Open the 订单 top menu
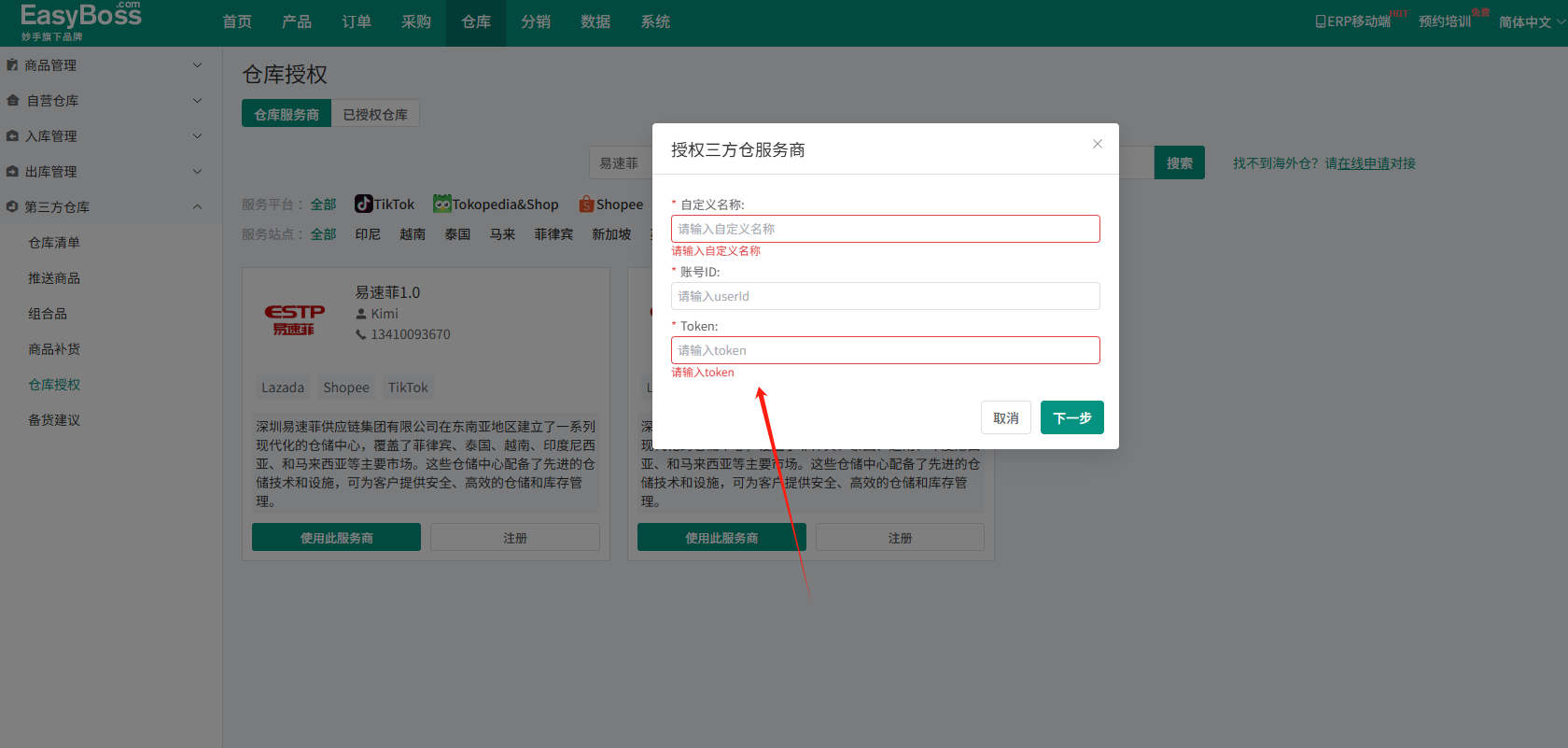 tap(357, 21)
